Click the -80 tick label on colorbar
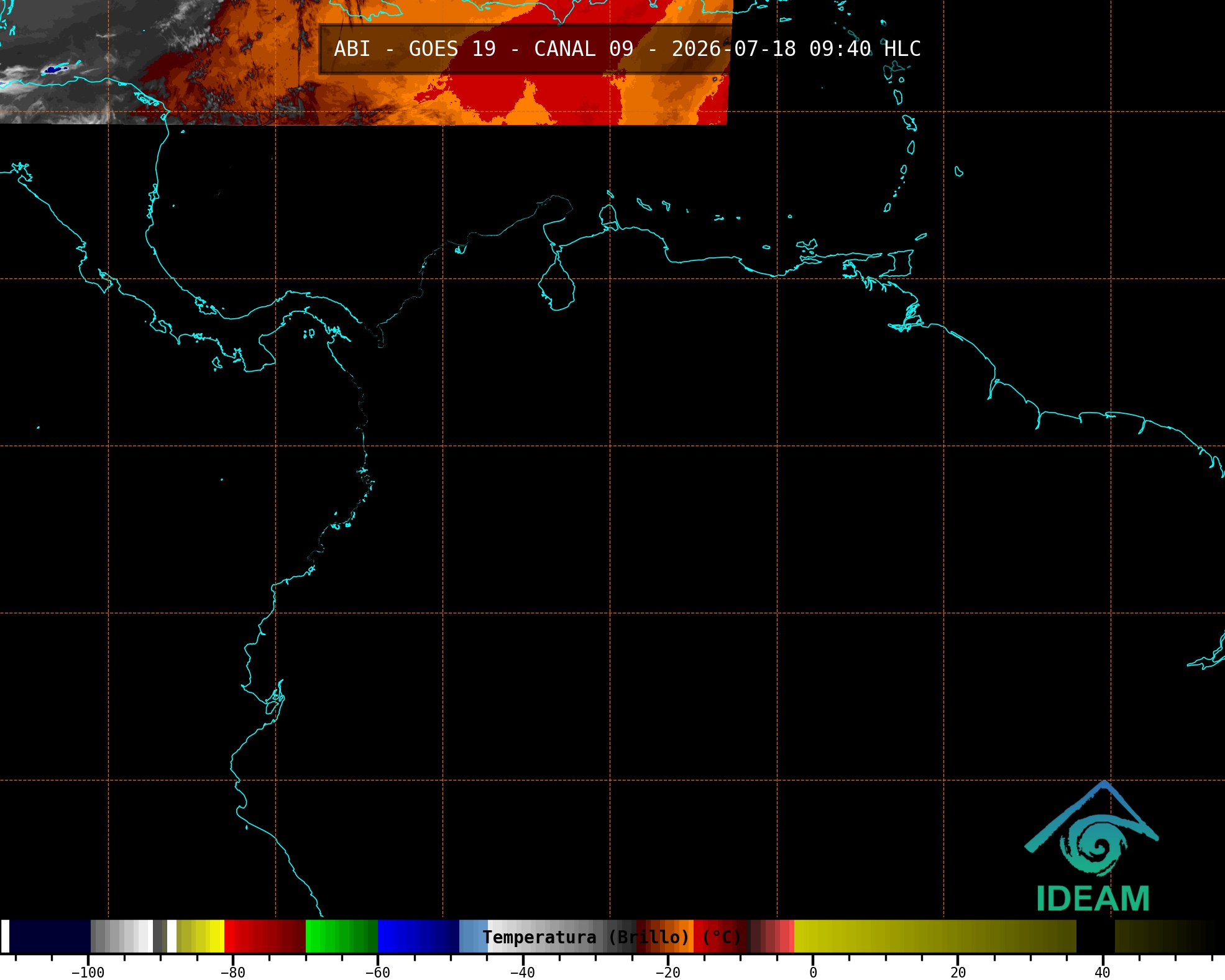The height and width of the screenshot is (980, 1225). point(232,973)
